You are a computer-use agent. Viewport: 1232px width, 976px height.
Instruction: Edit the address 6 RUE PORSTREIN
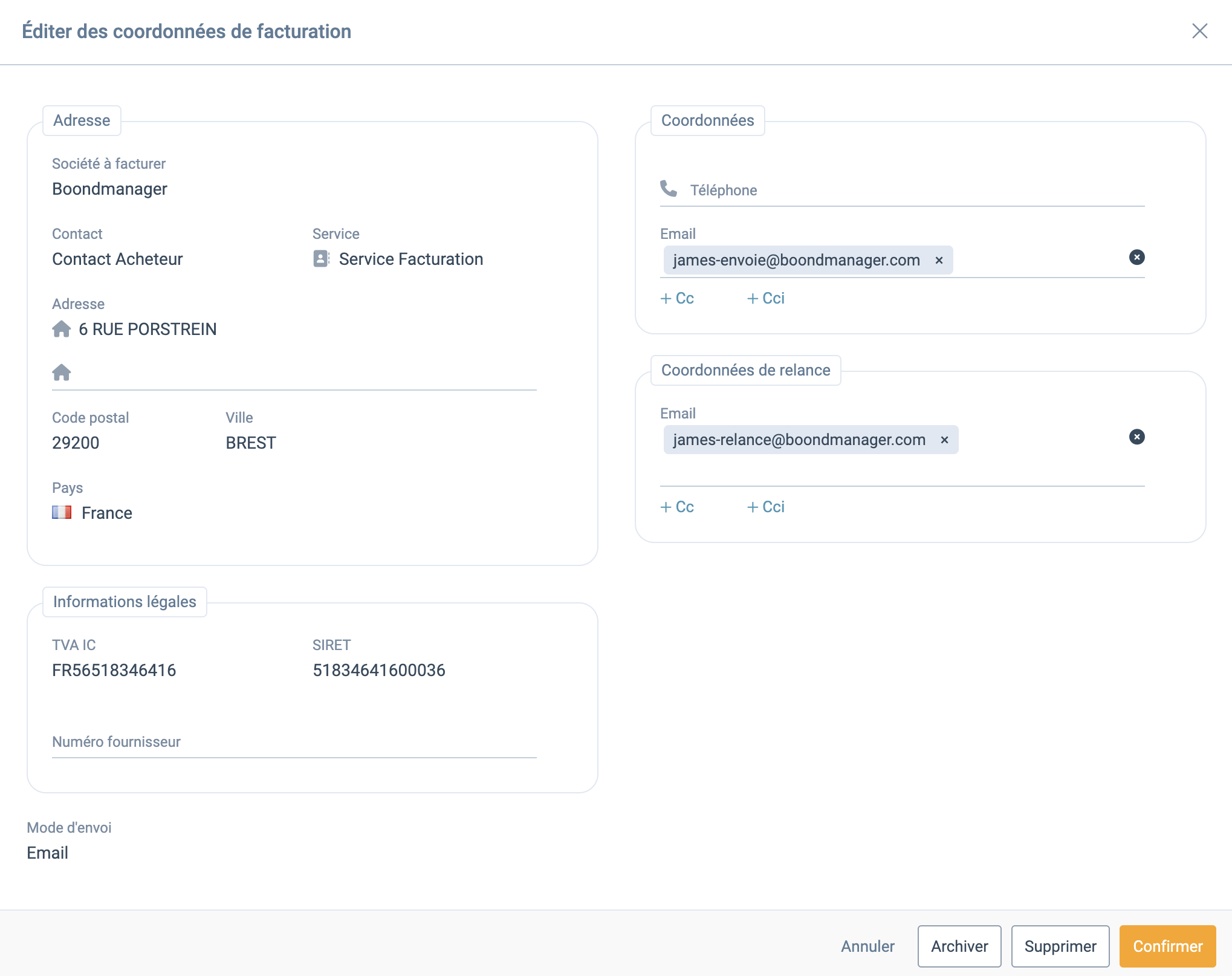coord(148,330)
